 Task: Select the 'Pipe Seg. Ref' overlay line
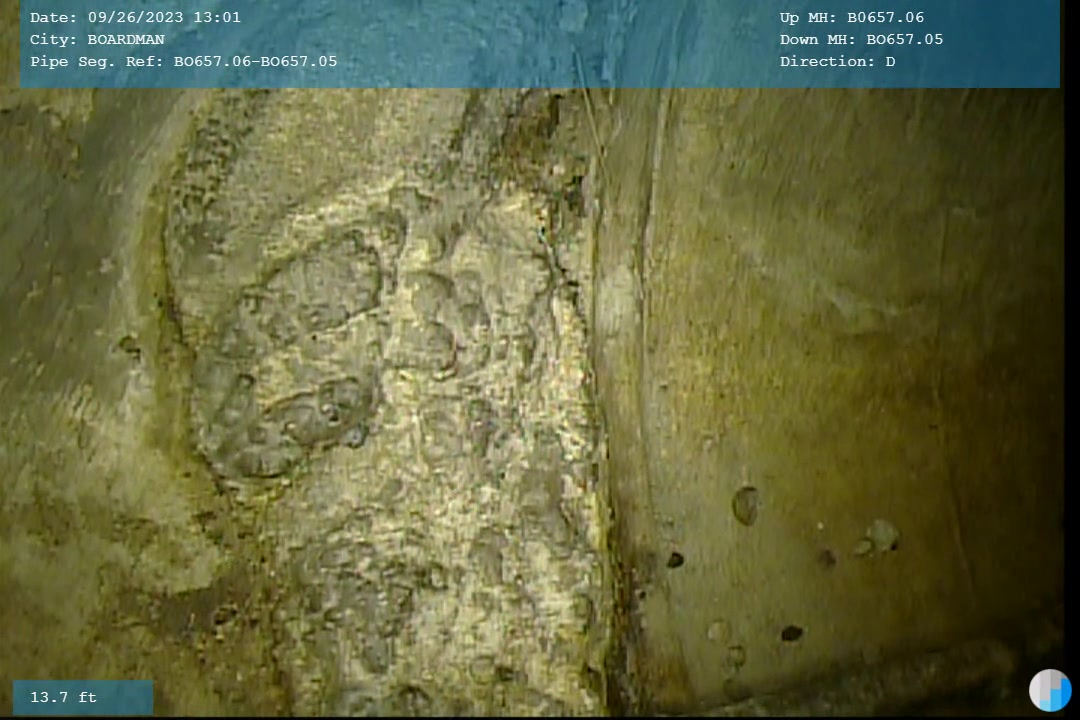tap(183, 61)
